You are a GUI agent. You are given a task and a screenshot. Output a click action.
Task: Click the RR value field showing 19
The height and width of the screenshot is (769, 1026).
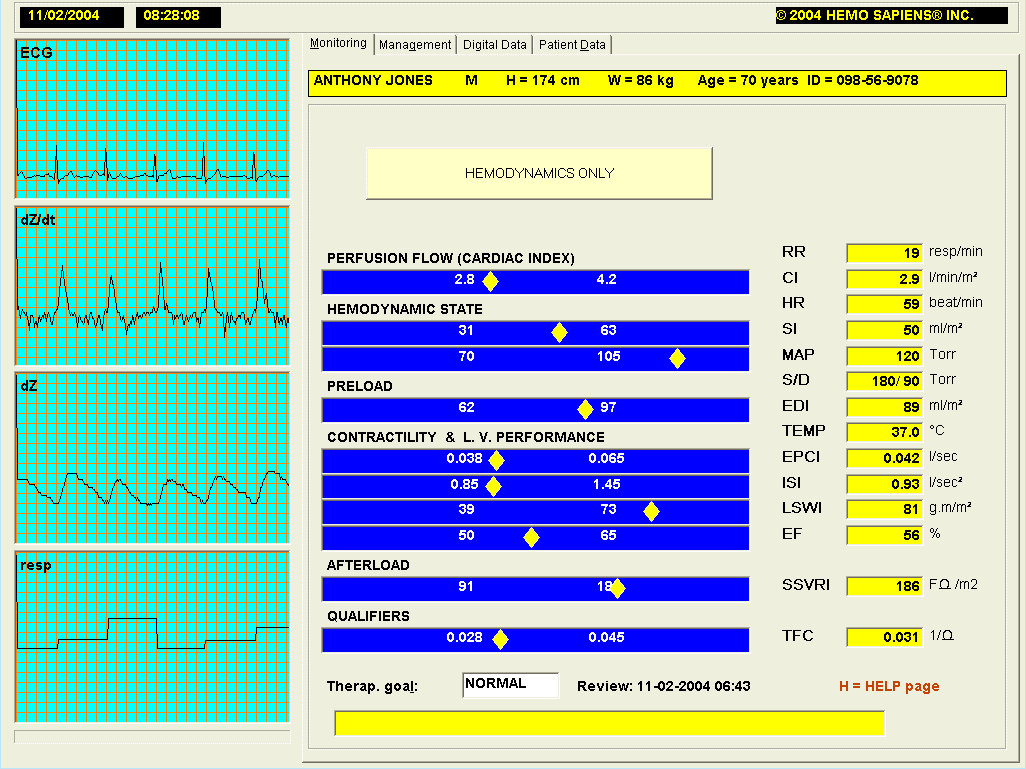coord(884,253)
